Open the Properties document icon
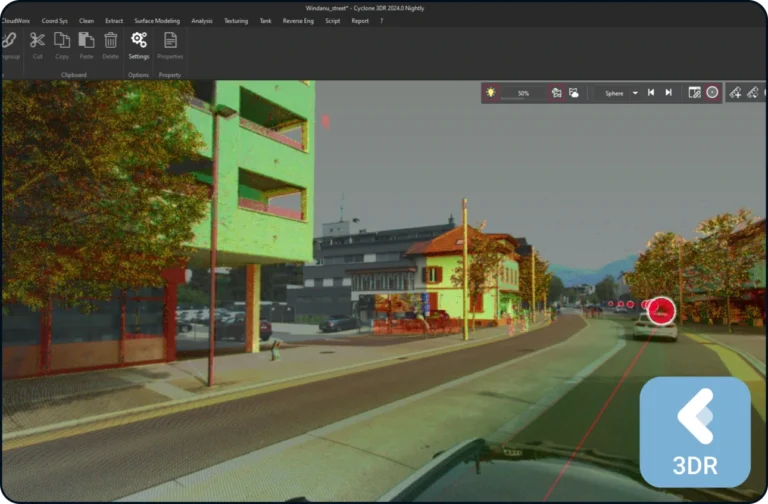 170,41
